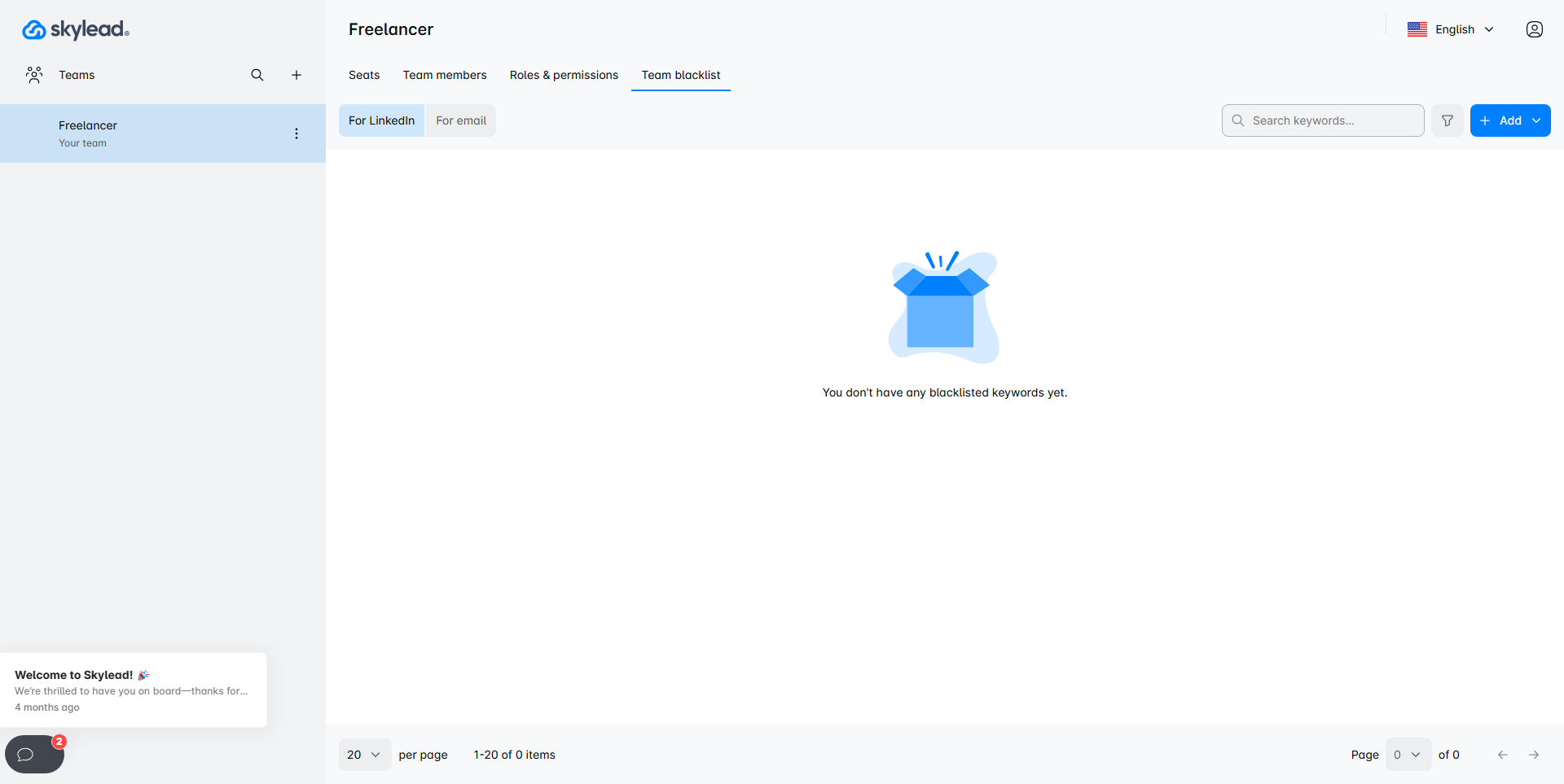Open the team search magnifier icon
The height and width of the screenshot is (784, 1564).
pyautogui.click(x=257, y=75)
